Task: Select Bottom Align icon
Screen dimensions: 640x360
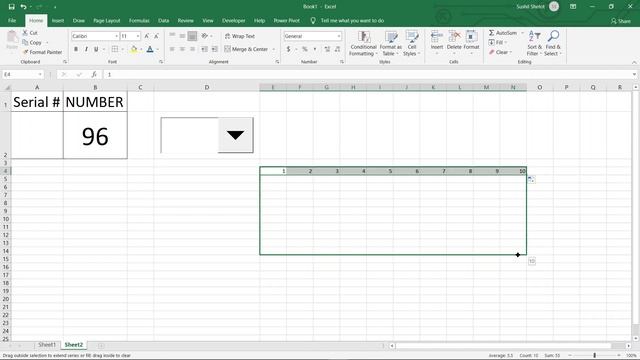Action: (192, 36)
